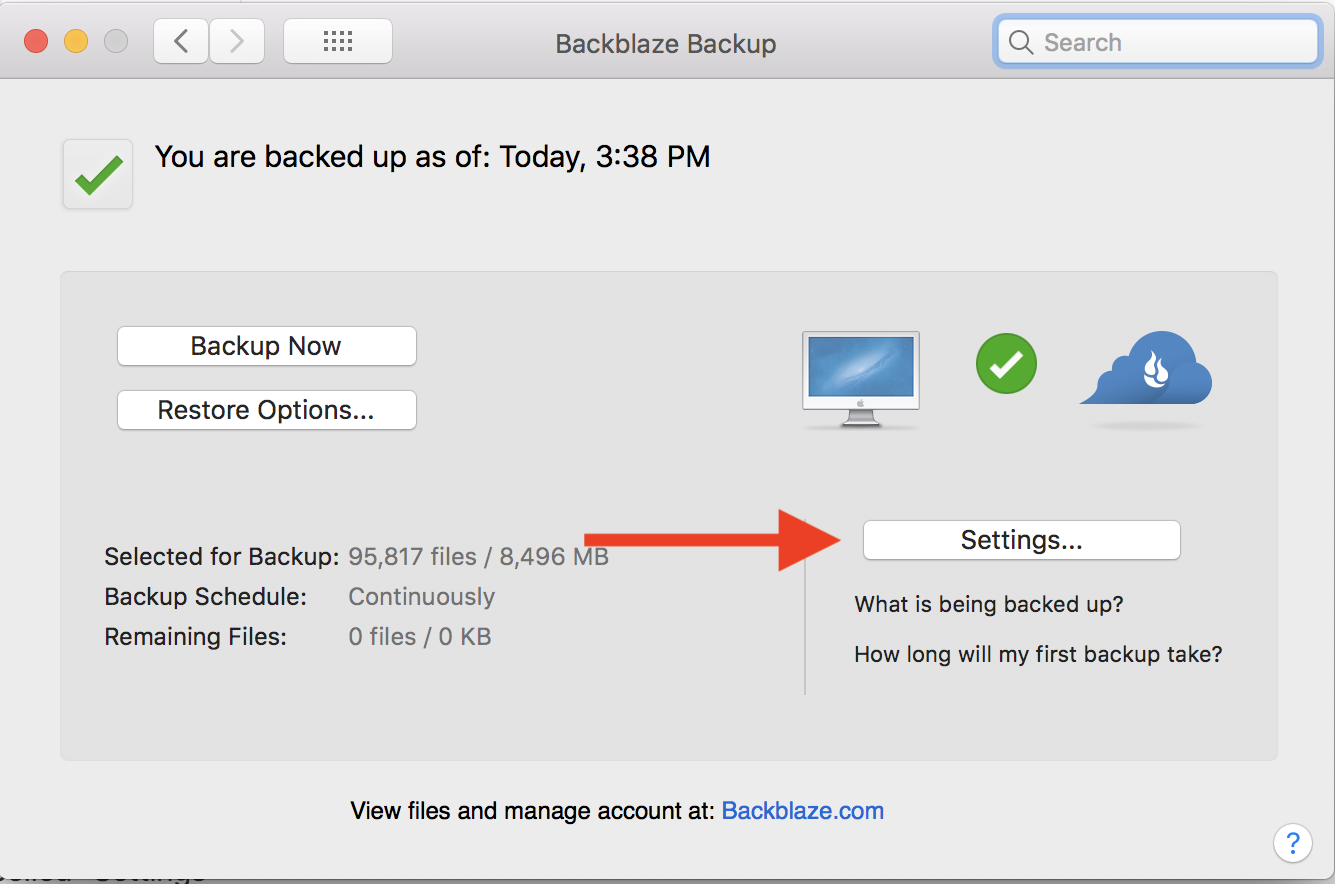Viewport: 1335px width, 884px height.
Task: Click the 'What is being backed up?' link
Action: 989,604
